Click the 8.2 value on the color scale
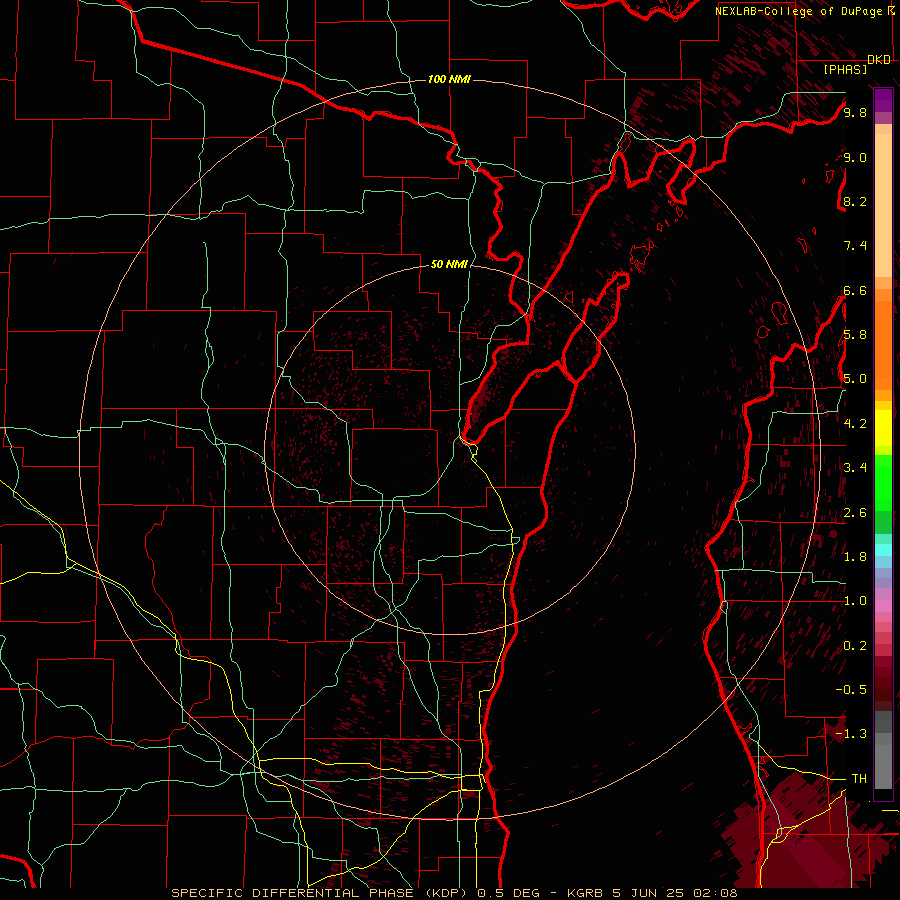Viewport: 900px width, 900px height. point(855,201)
